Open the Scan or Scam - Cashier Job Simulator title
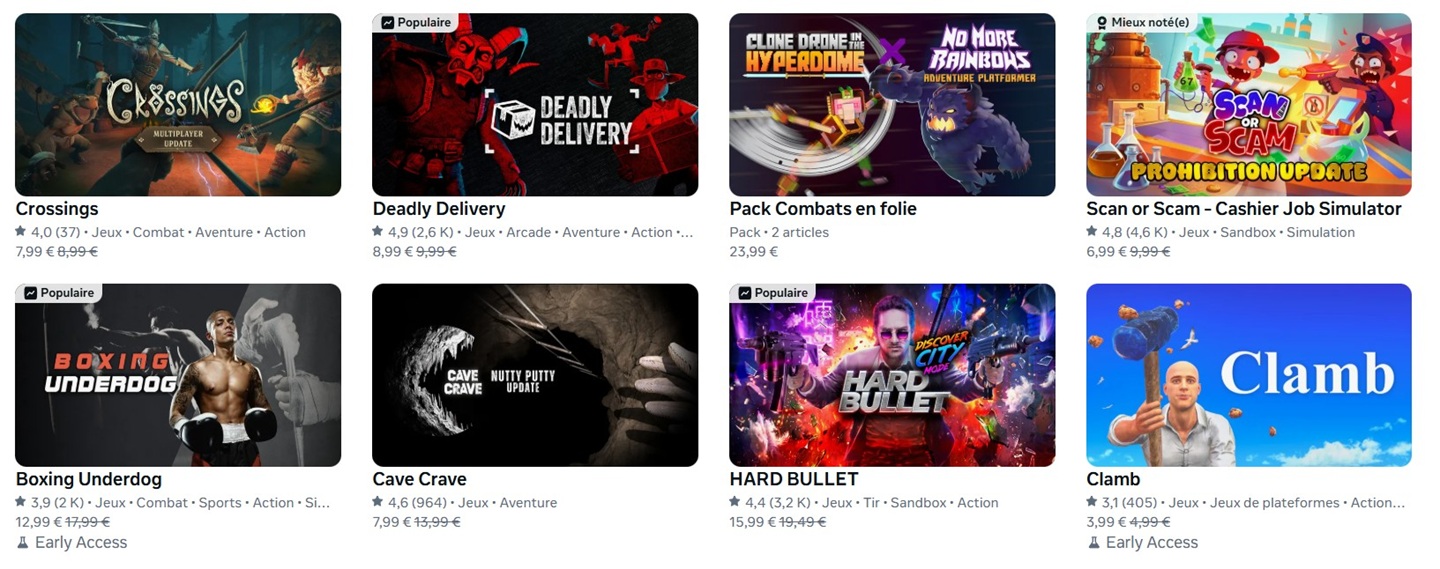 point(1244,209)
